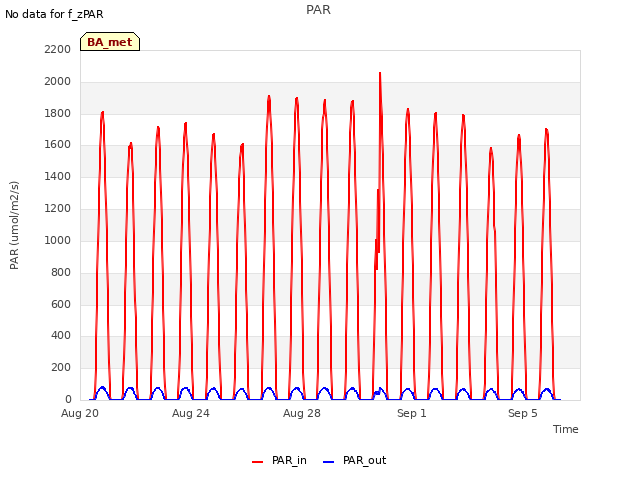Click the 200 y-axis tick label
640x480 pixels.
(x=61, y=367)
